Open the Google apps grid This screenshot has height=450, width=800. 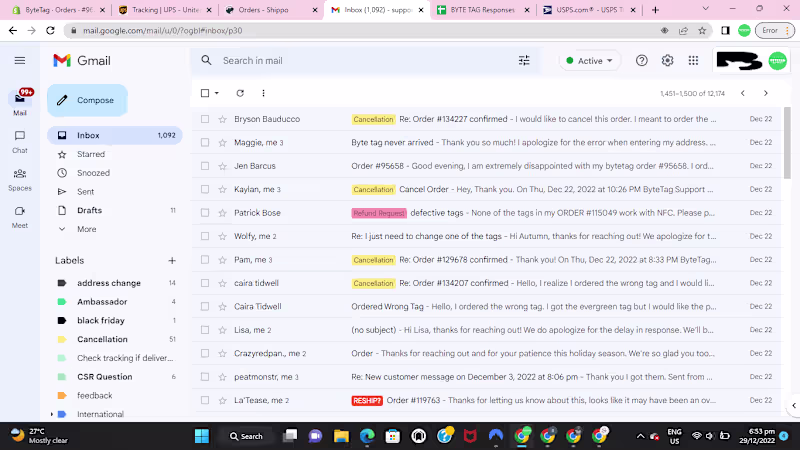[693, 61]
